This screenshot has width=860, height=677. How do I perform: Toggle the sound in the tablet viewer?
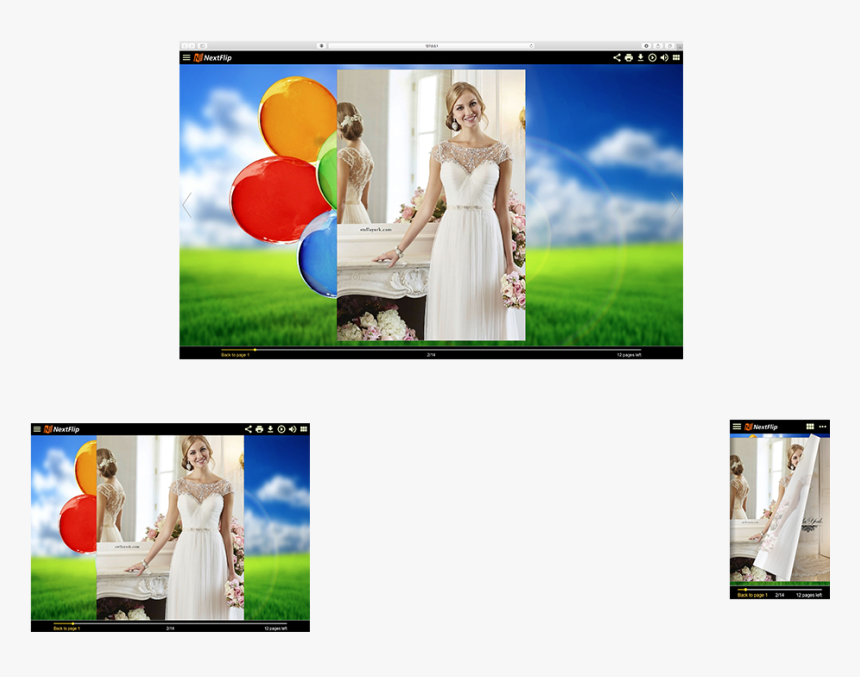point(293,429)
